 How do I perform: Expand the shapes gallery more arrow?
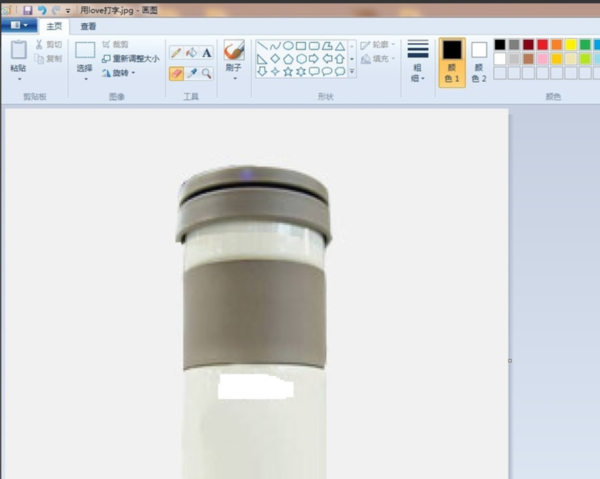(x=352, y=72)
